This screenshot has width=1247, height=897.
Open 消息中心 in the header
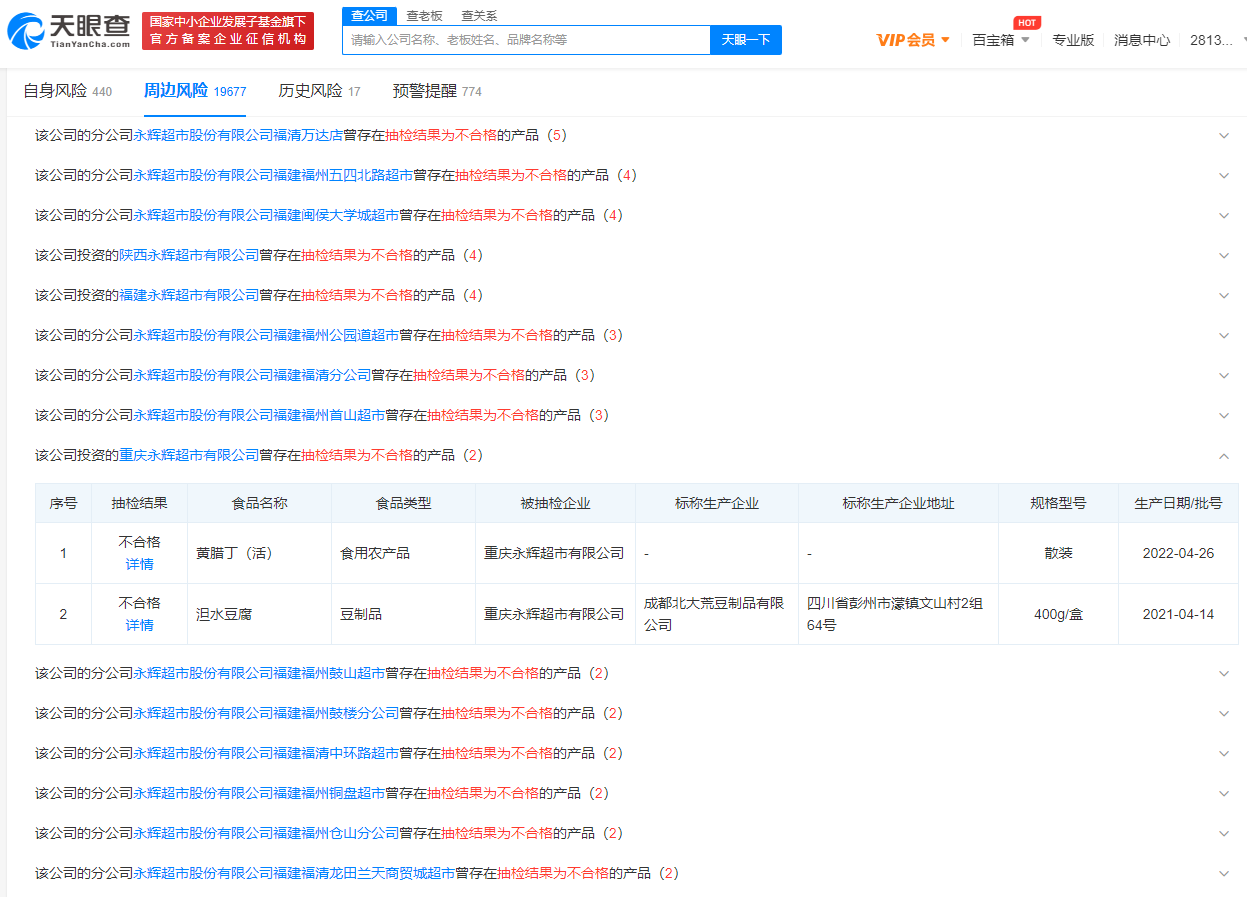pos(1142,40)
